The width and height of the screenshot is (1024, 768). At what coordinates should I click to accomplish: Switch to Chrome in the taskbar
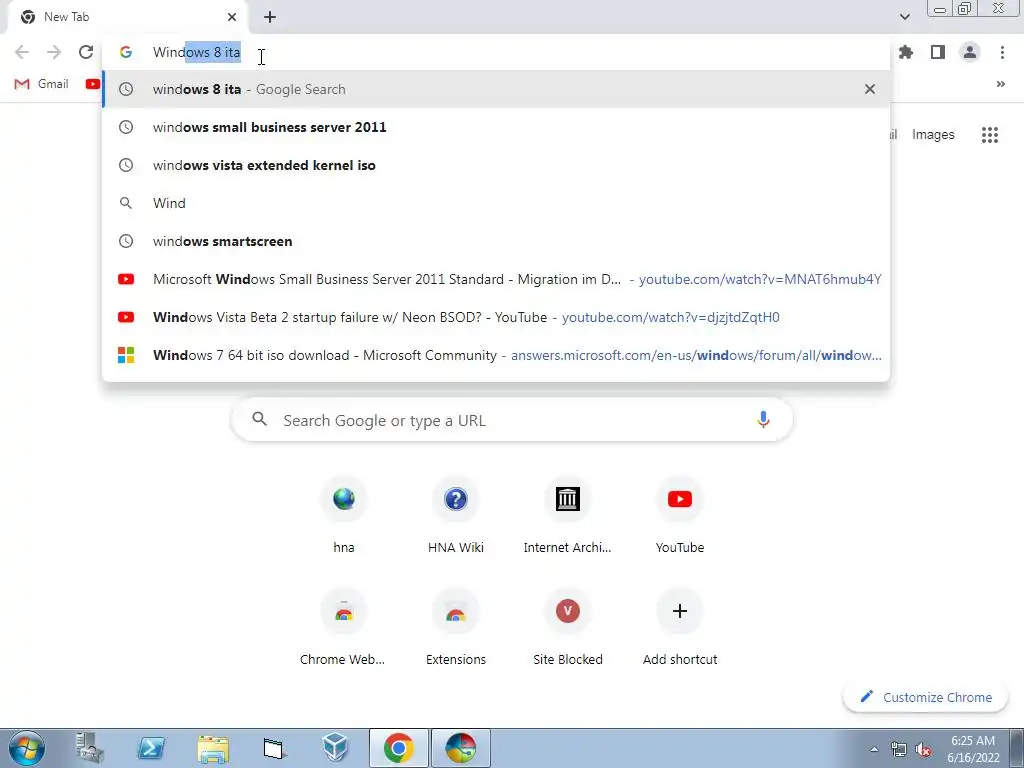(398, 748)
